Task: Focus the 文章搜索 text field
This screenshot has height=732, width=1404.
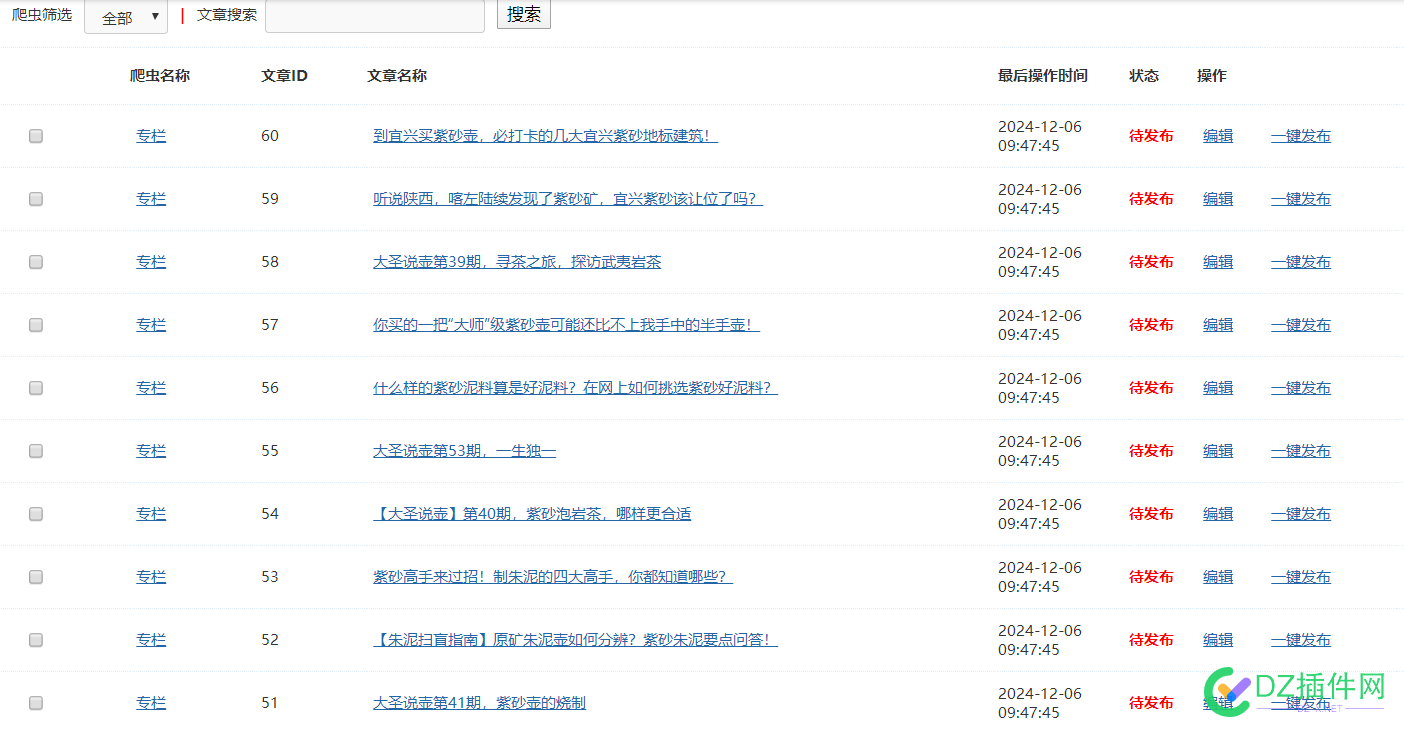Action: click(375, 16)
